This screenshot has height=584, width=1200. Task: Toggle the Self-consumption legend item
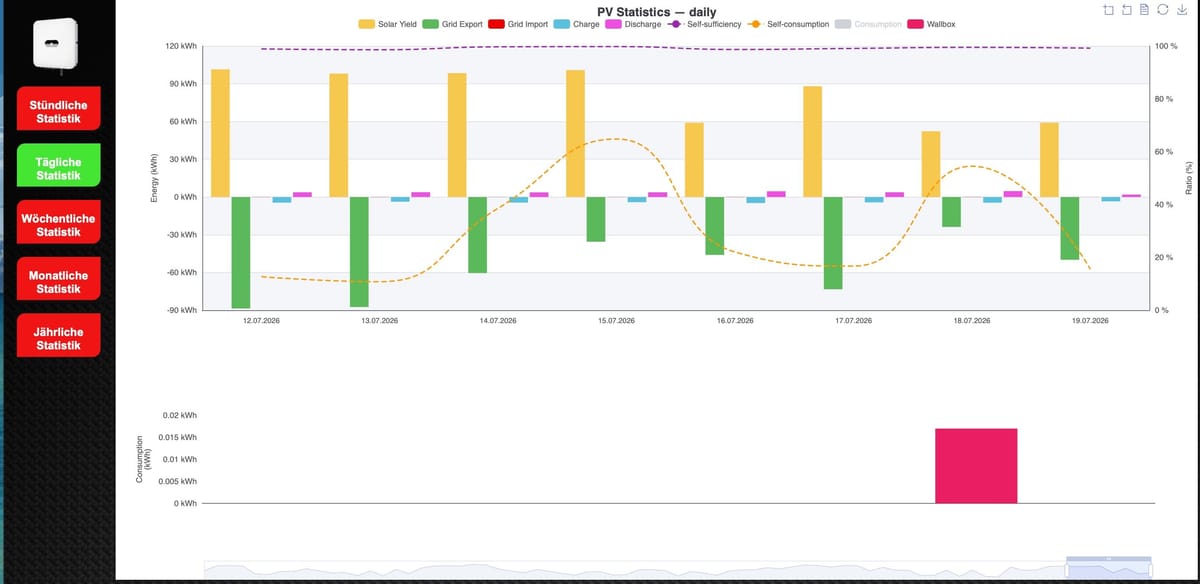[x=788, y=24]
